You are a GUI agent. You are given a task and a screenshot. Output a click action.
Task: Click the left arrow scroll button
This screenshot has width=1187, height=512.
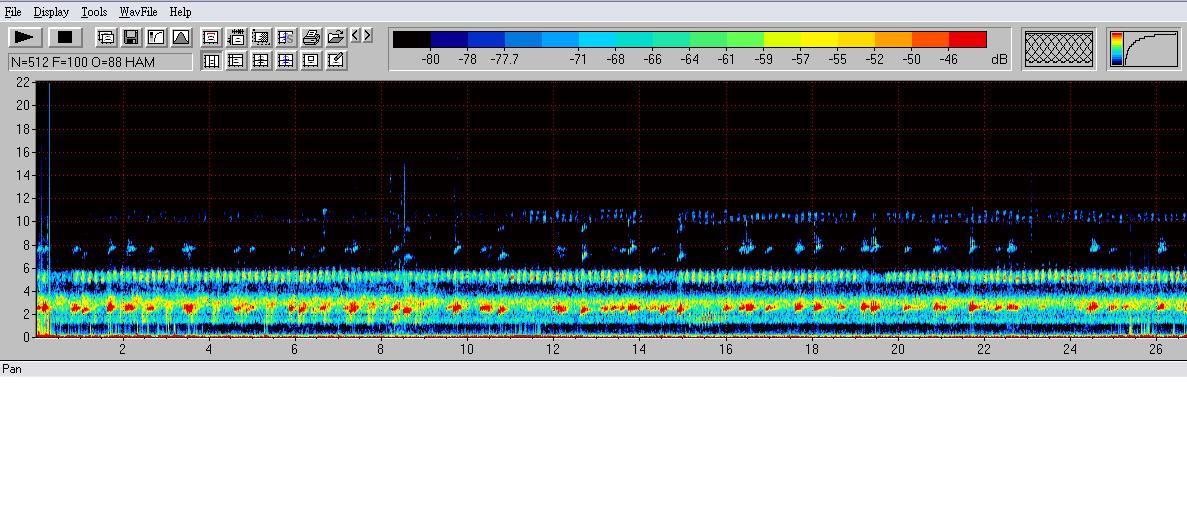(x=355, y=36)
